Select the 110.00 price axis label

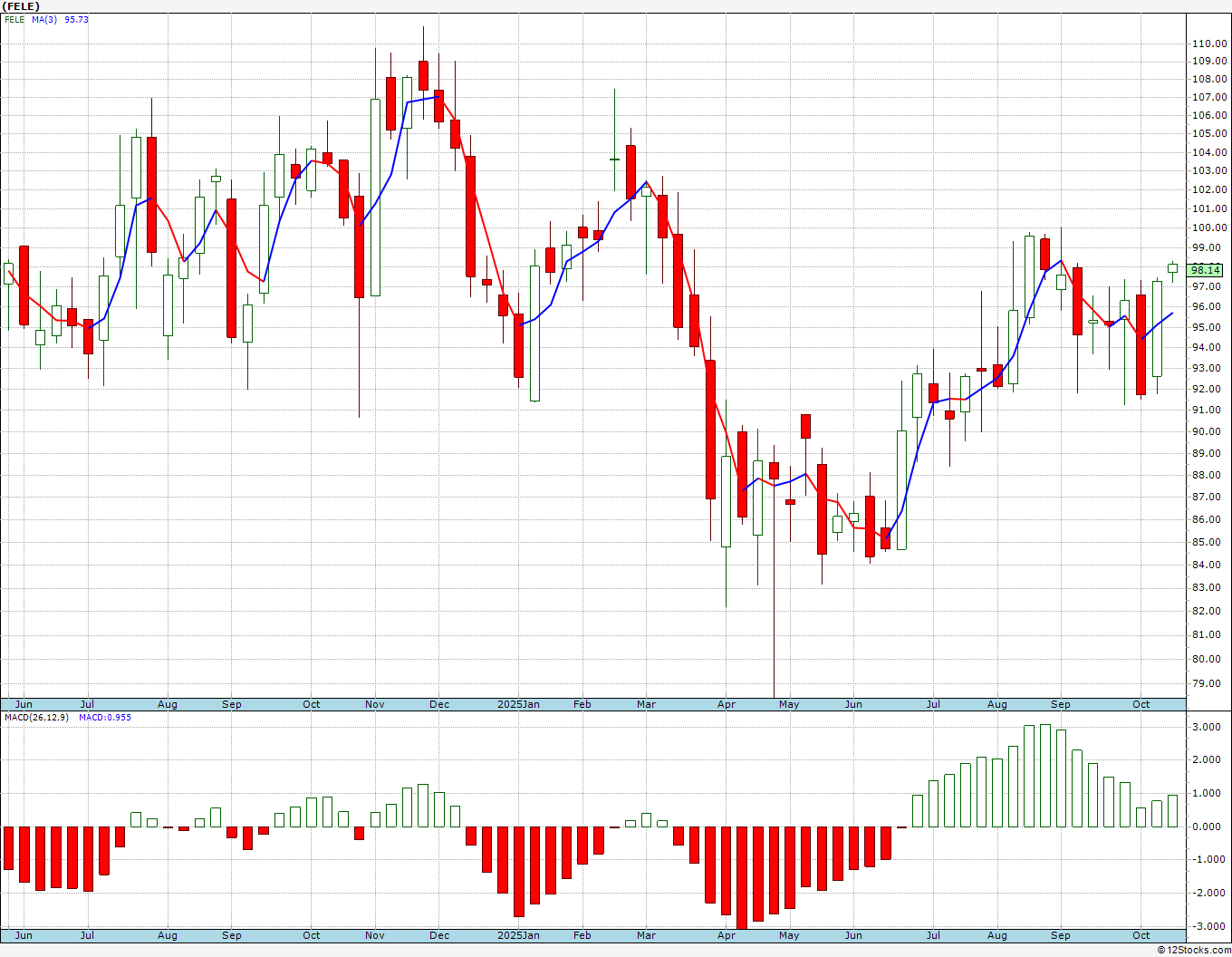pyautogui.click(x=1209, y=43)
